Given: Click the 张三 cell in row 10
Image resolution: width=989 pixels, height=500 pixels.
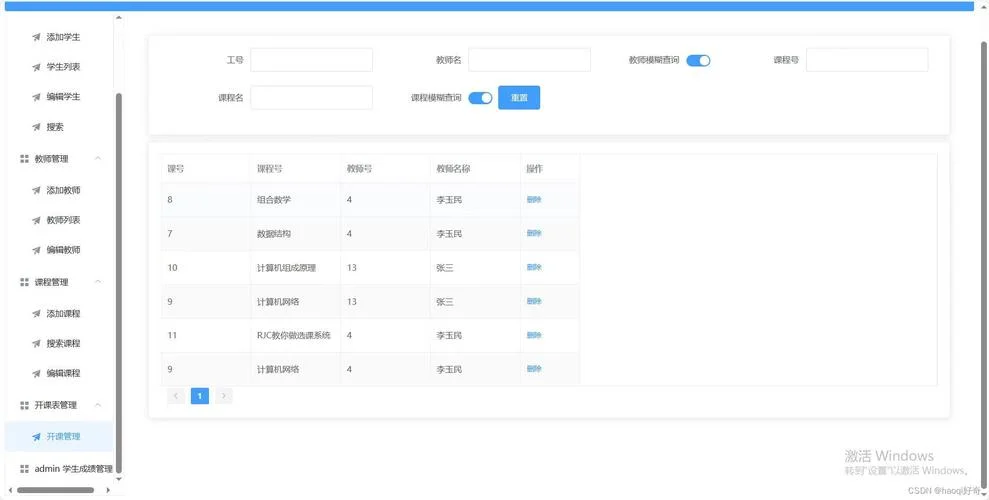Looking at the screenshot, I should click(x=475, y=267).
